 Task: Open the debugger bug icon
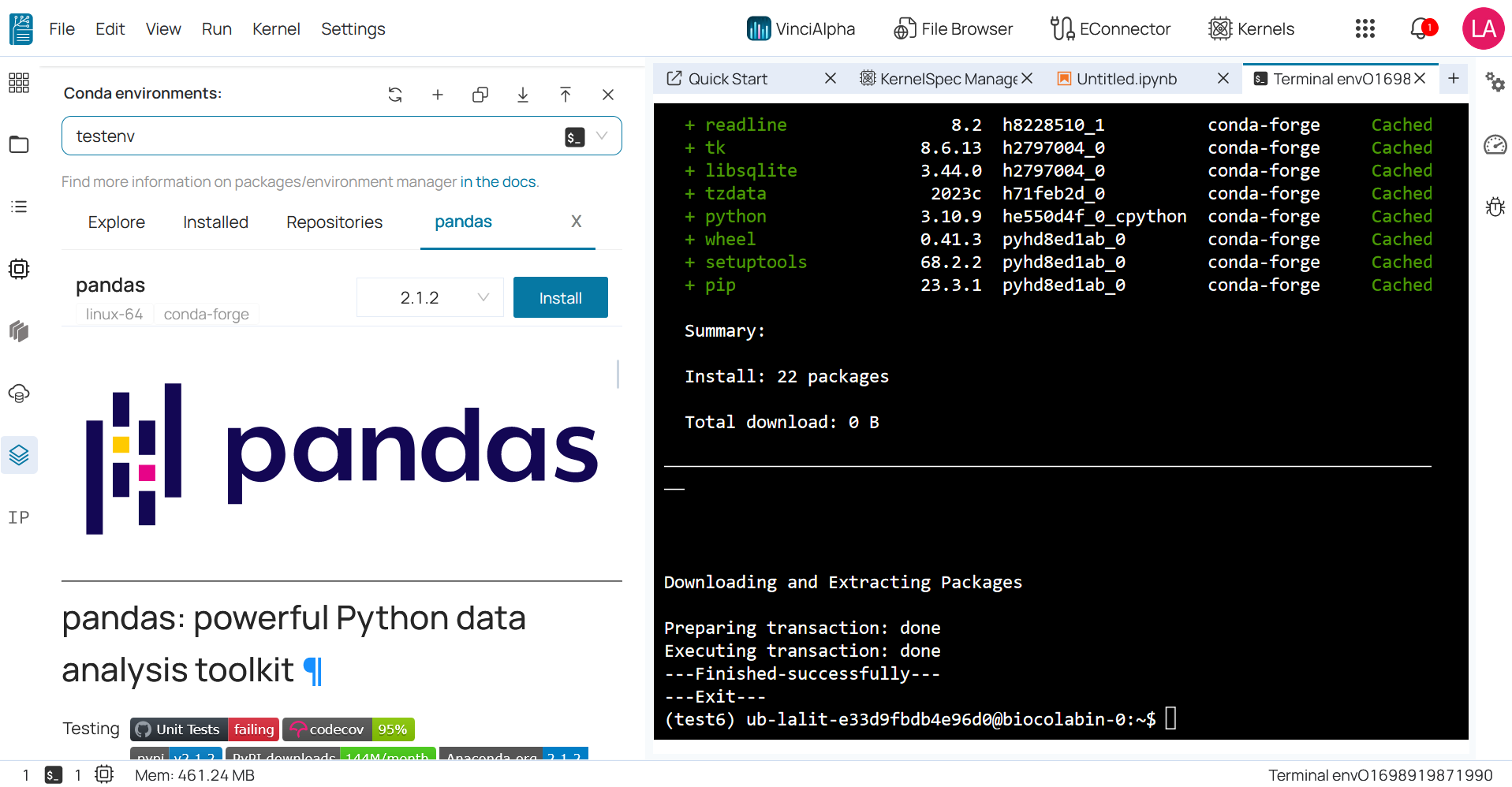[x=1495, y=207]
